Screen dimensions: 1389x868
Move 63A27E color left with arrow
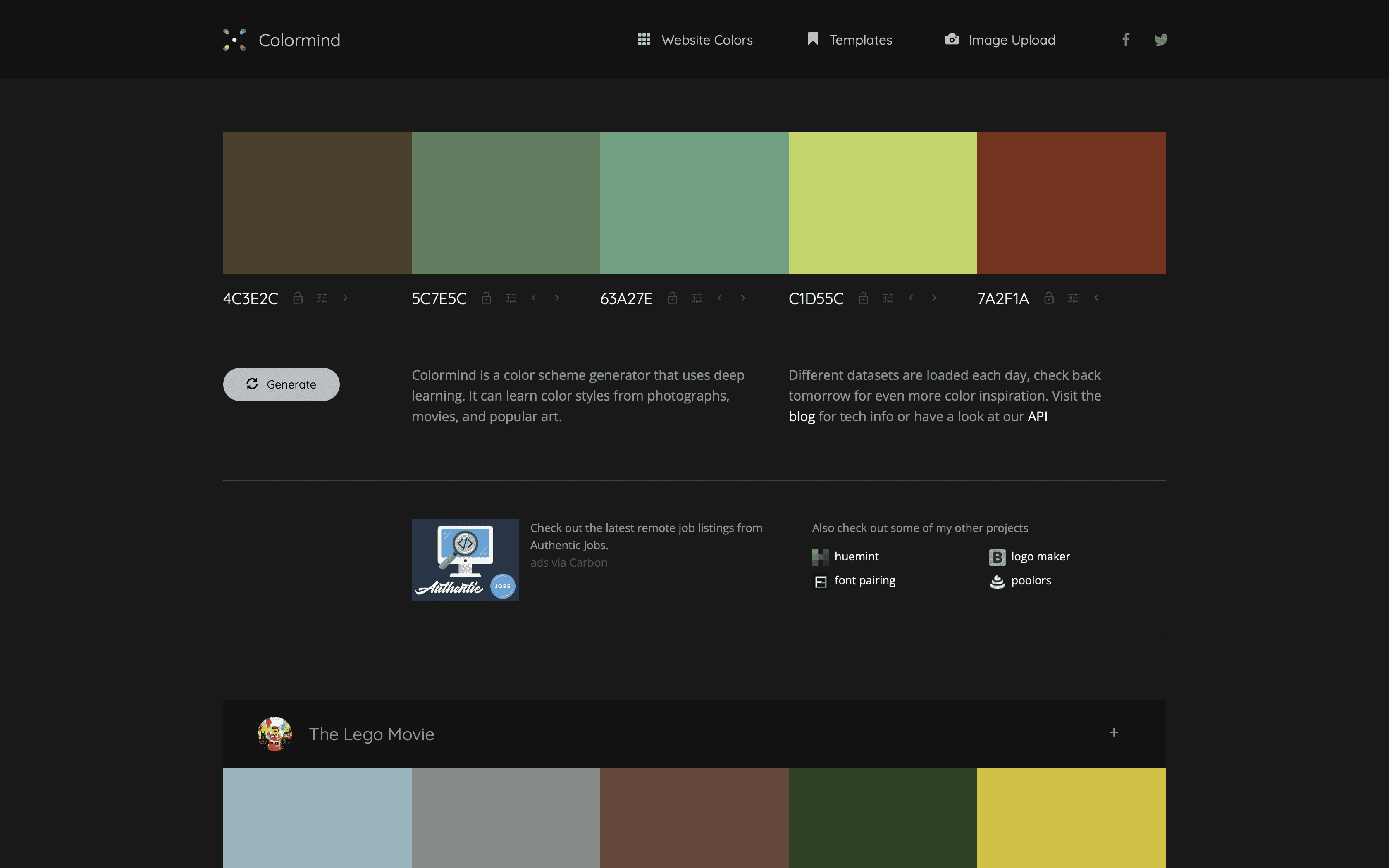[x=720, y=297]
